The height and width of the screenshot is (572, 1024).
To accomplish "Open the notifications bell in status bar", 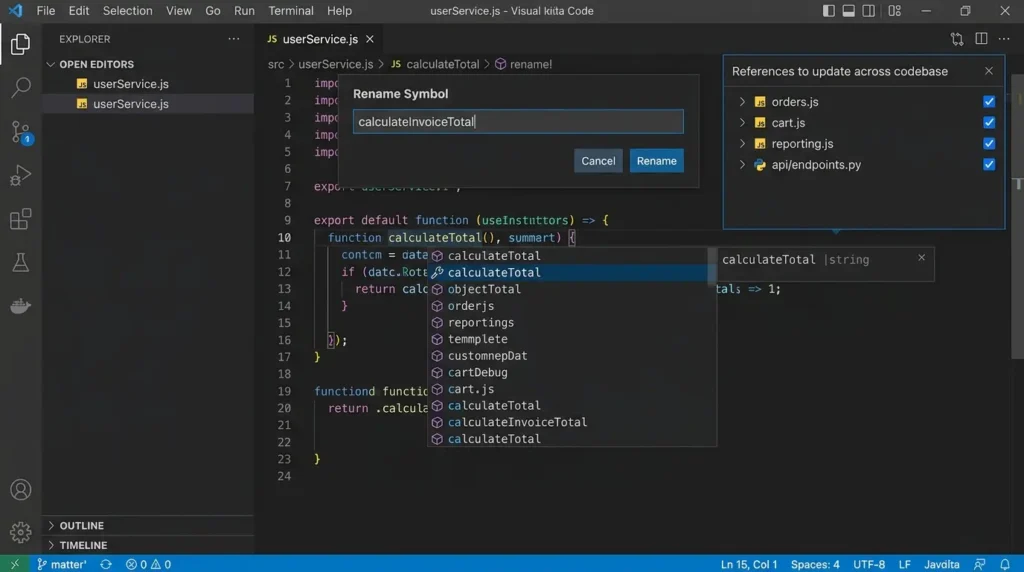I will (x=1004, y=564).
